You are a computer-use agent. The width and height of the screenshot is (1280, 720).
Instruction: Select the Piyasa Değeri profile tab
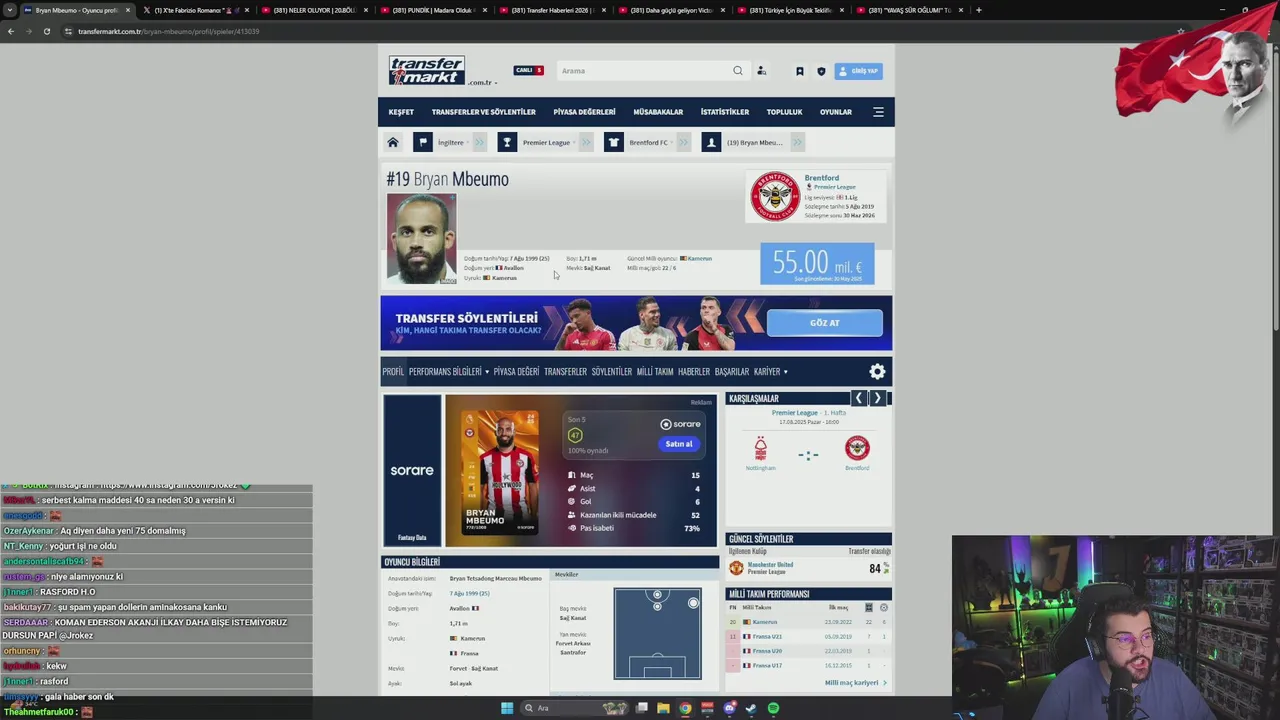[516, 371]
